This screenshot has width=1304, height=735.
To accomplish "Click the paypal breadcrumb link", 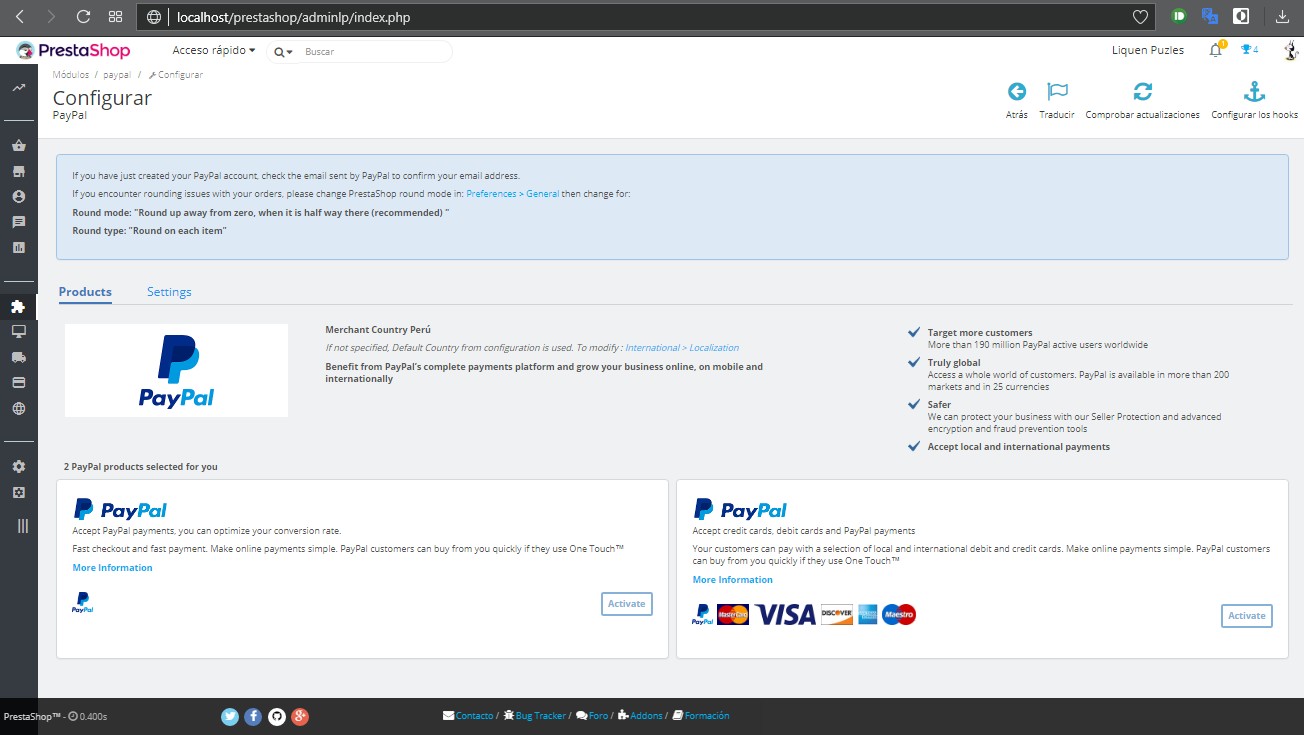I will click(117, 75).
